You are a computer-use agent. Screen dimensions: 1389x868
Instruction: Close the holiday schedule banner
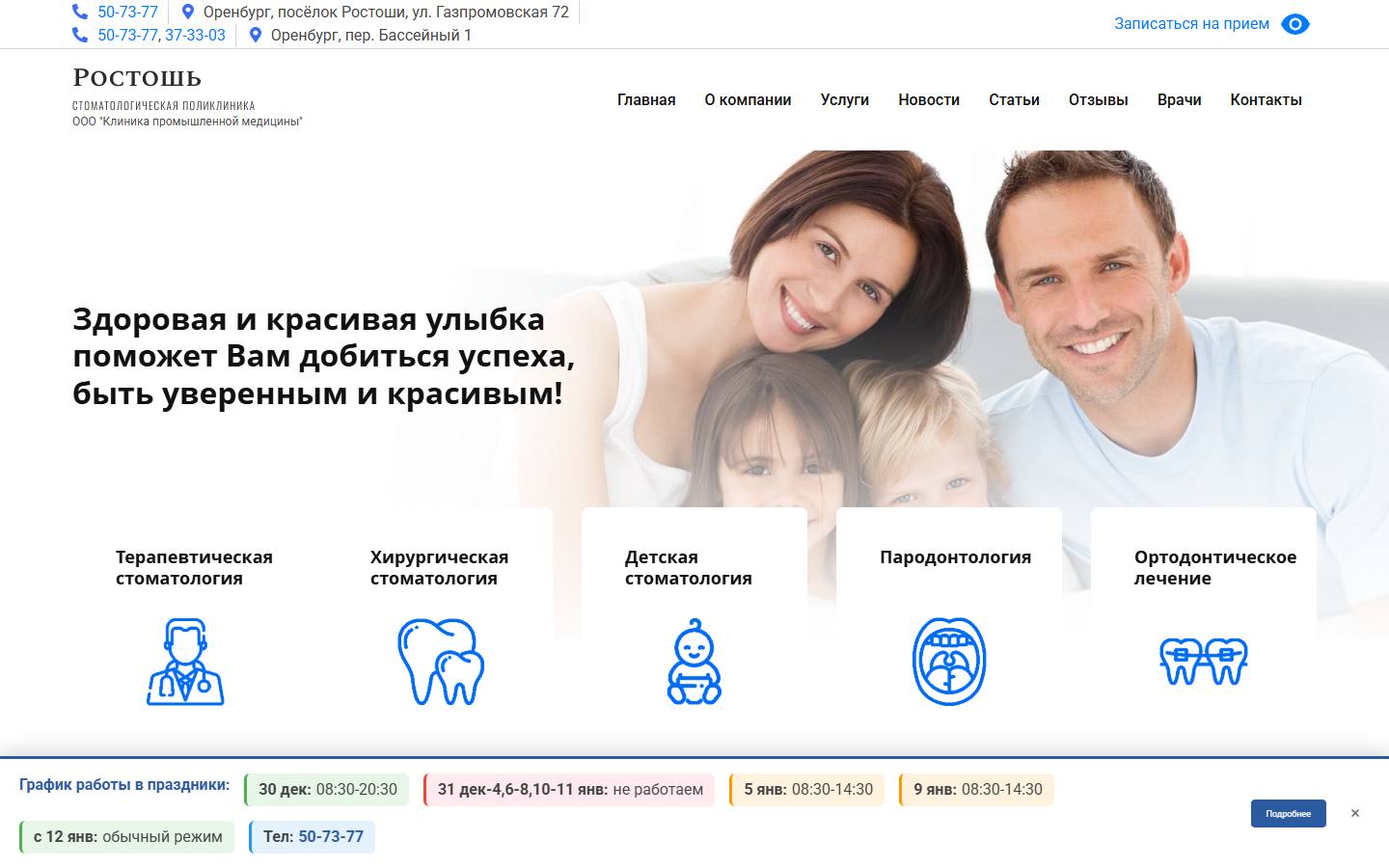pyautogui.click(x=1355, y=813)
